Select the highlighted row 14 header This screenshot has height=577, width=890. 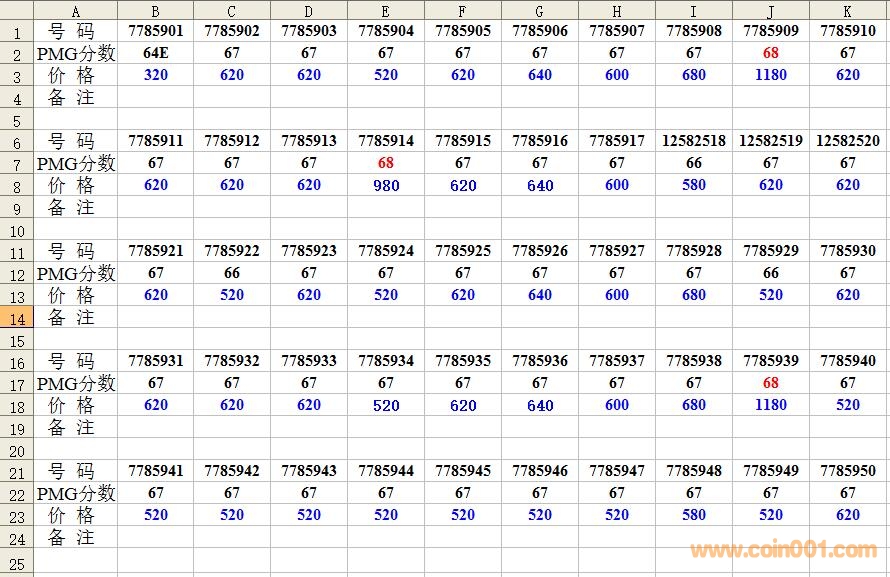[x=17, y=317]
